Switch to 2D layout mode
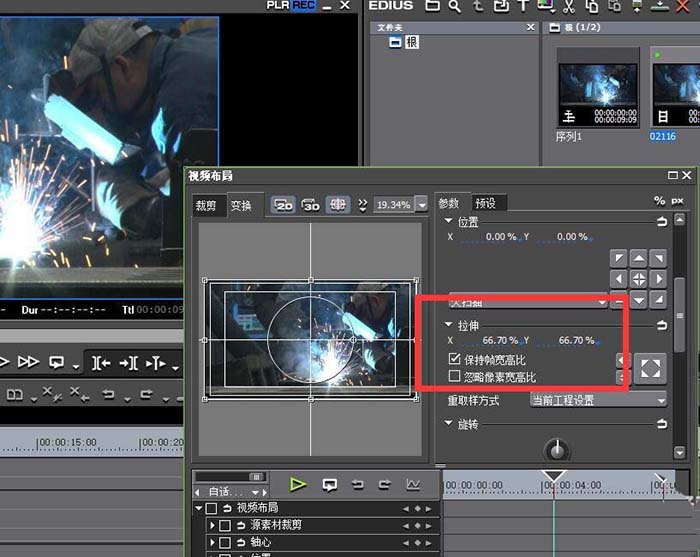Viewport: 700px width, 557px height. pos(283,204)
